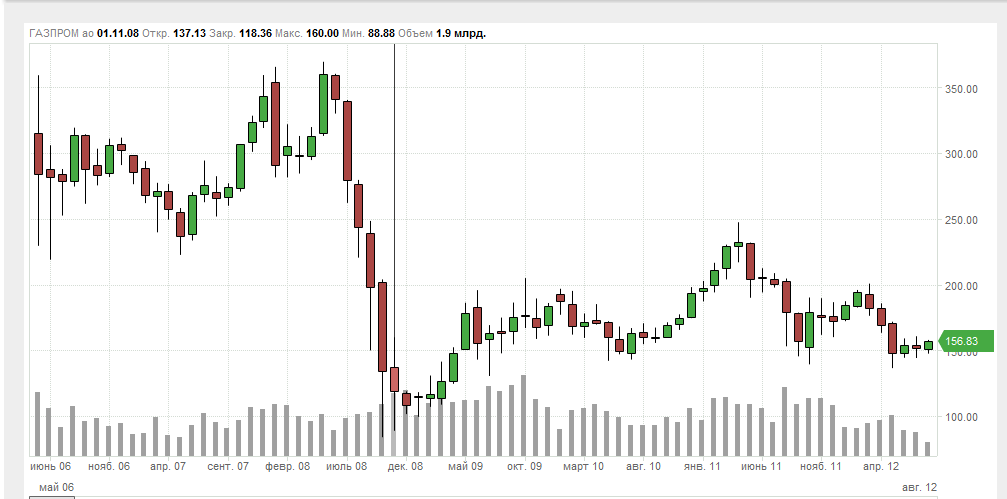
Task: Click the апр. 12 time axis label
Action: (880, 466)
